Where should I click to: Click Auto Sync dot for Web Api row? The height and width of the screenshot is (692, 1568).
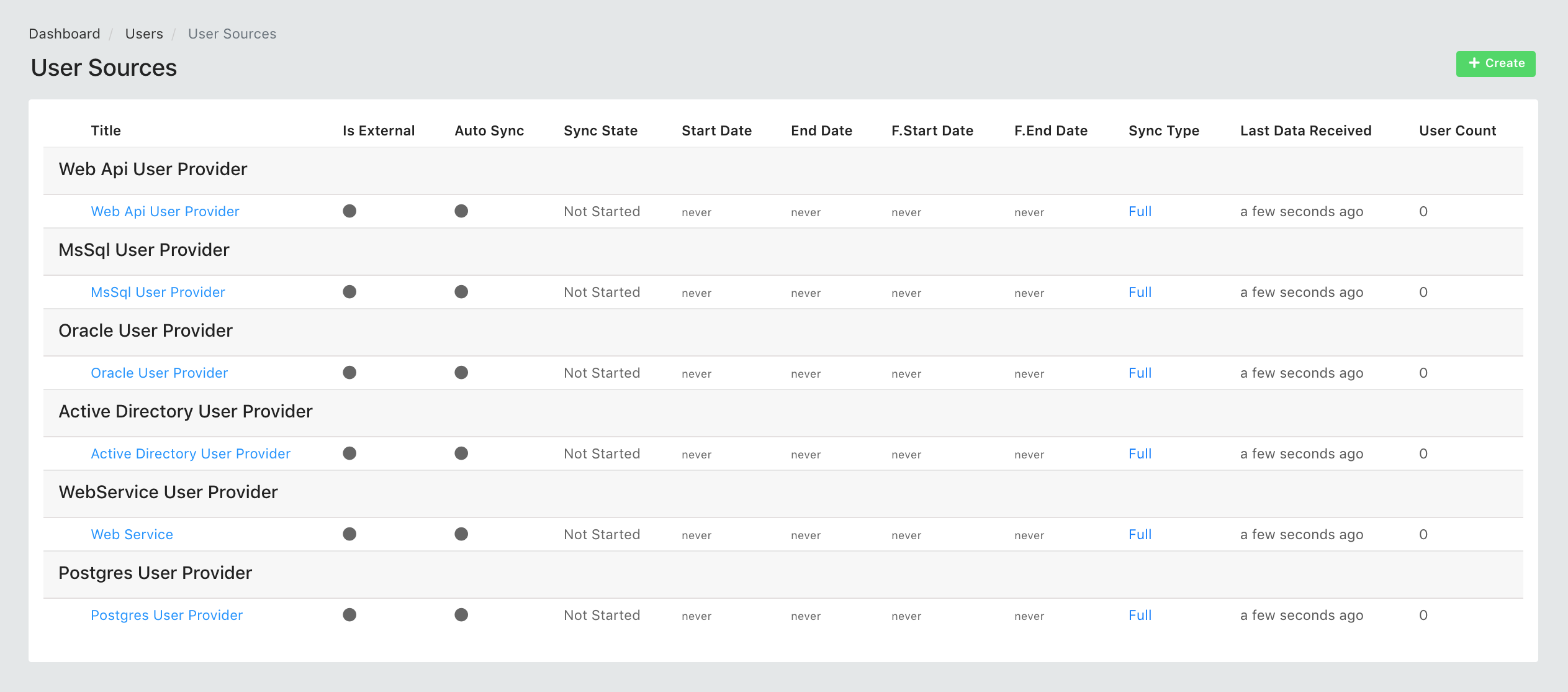pyautogui.click(x=461, y=211)
